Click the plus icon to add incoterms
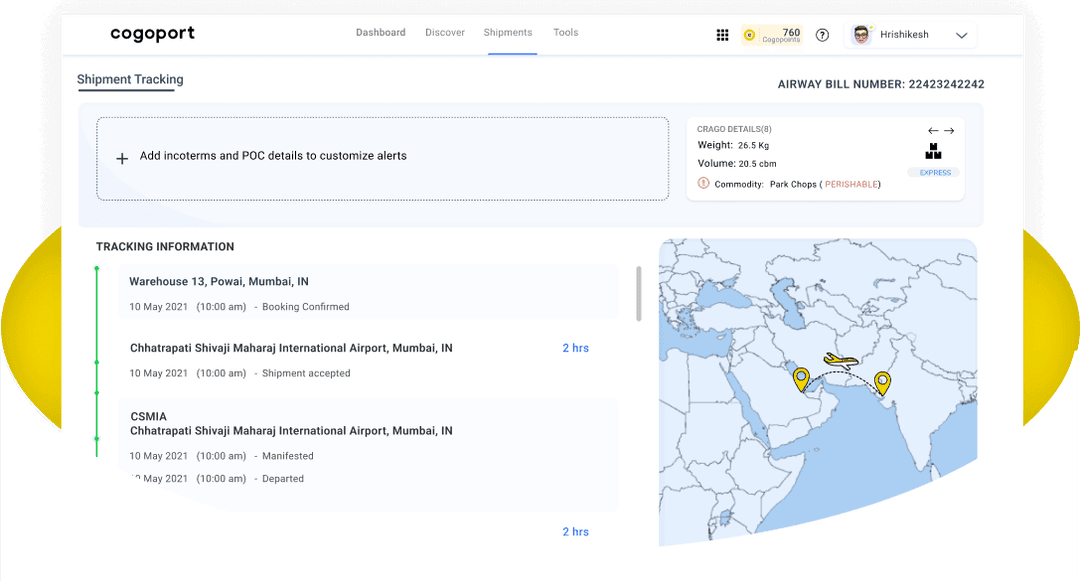 click(122, 158)
